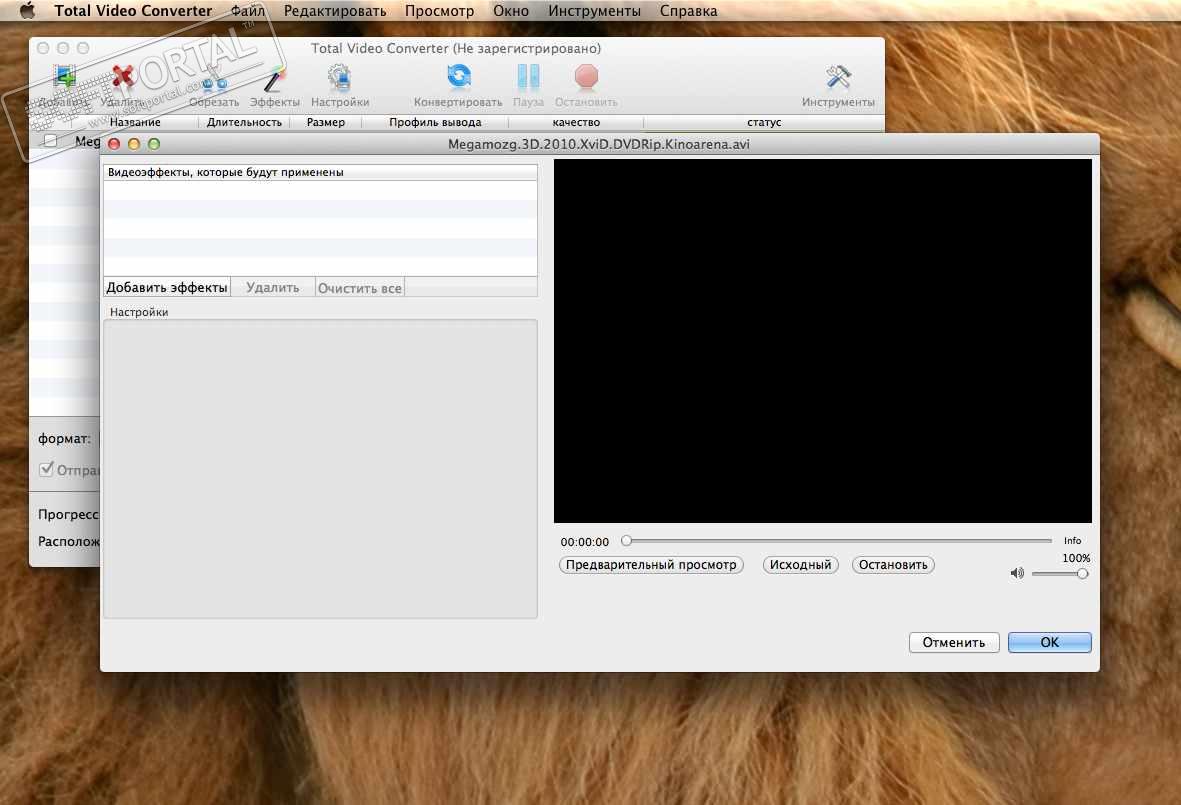Click the black video preview area
Viewport: 1181px width, 805px height.
(x=822, y=340)
